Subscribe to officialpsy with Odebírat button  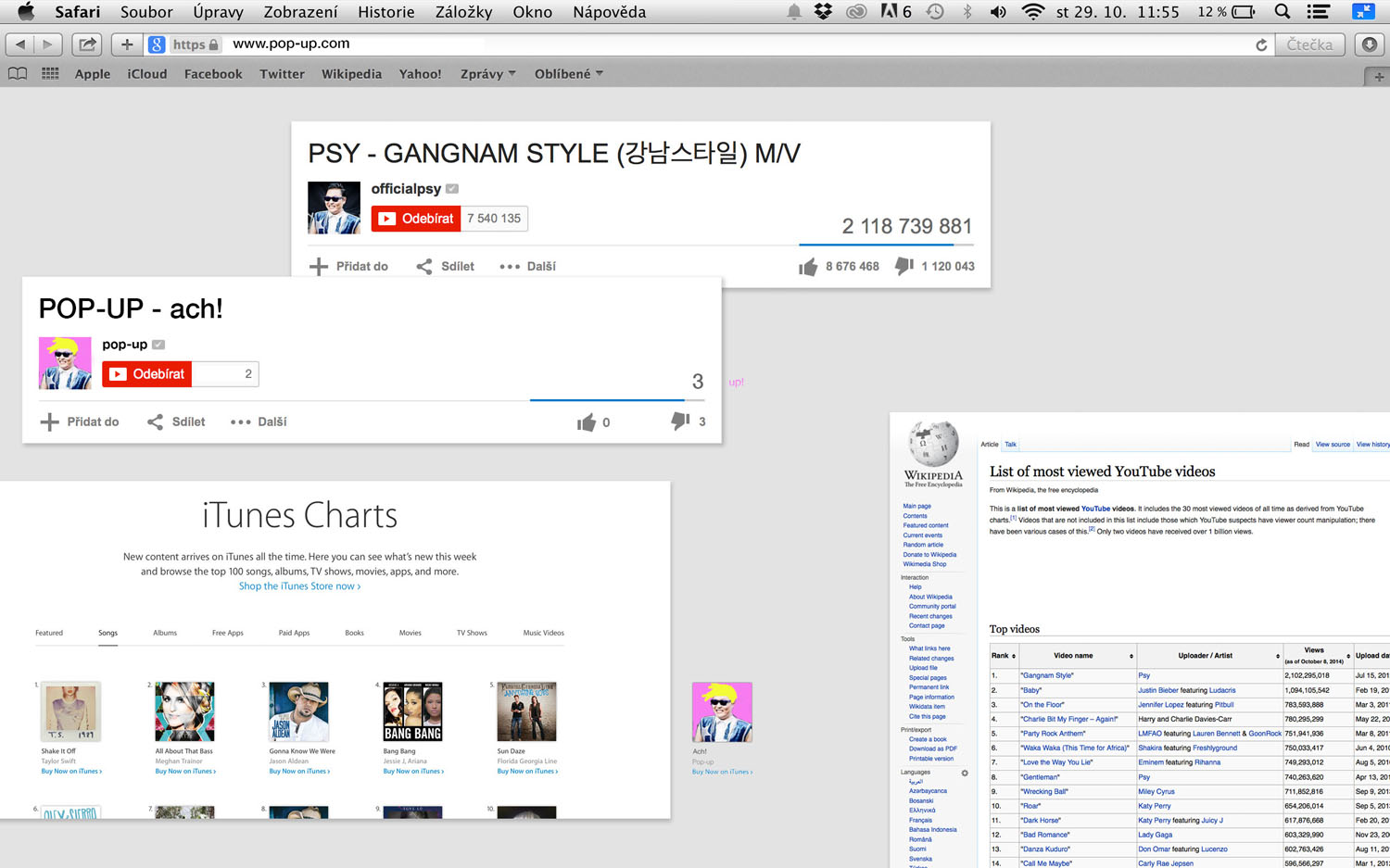[416, 219]
